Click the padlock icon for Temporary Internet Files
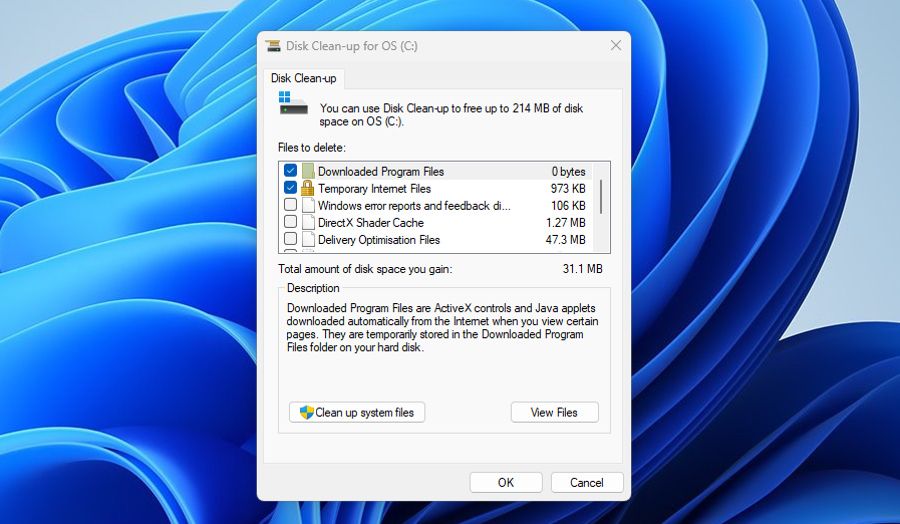The image size is (900, 524). tap(308, 188)
